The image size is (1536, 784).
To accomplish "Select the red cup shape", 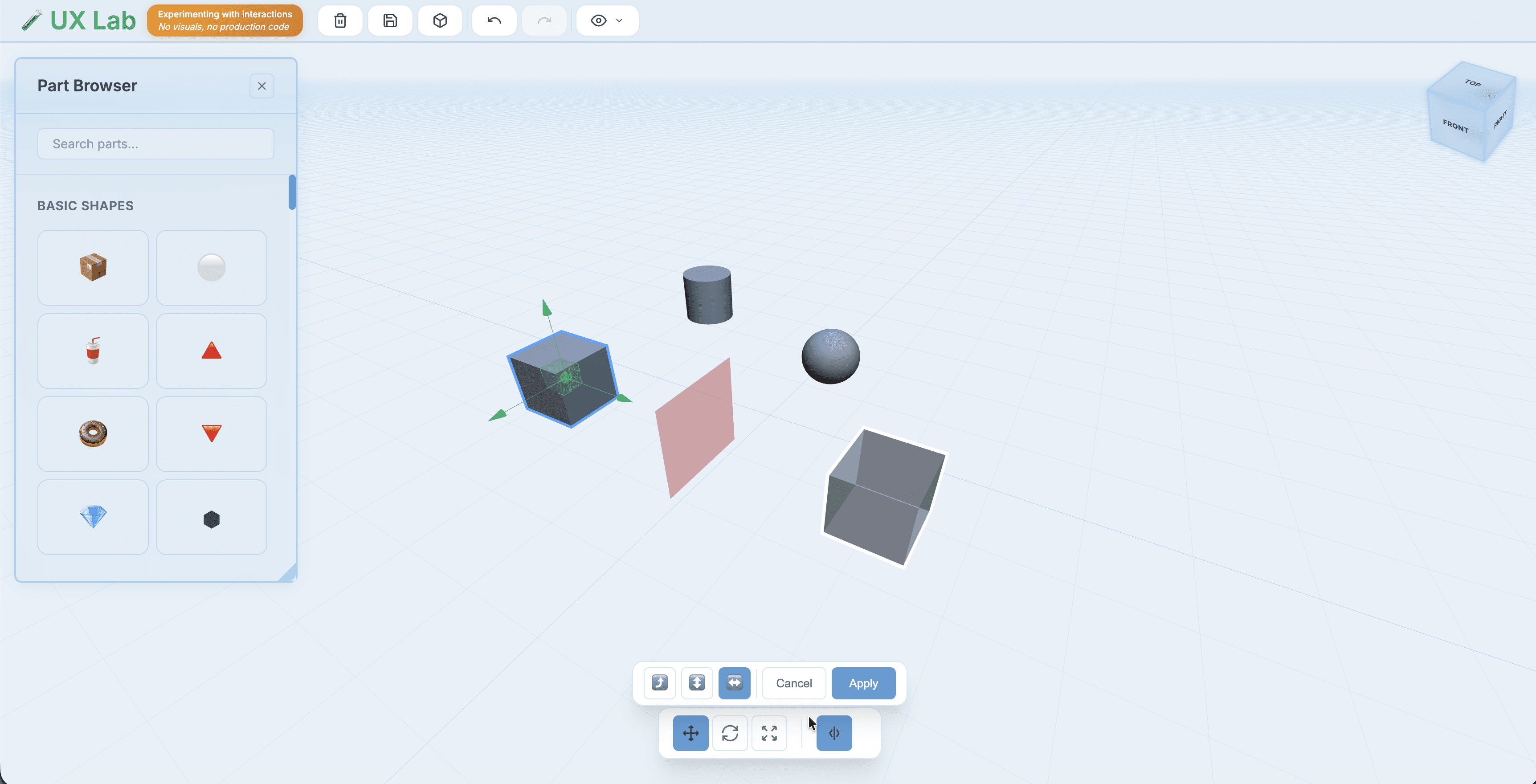I will point(93,351).
